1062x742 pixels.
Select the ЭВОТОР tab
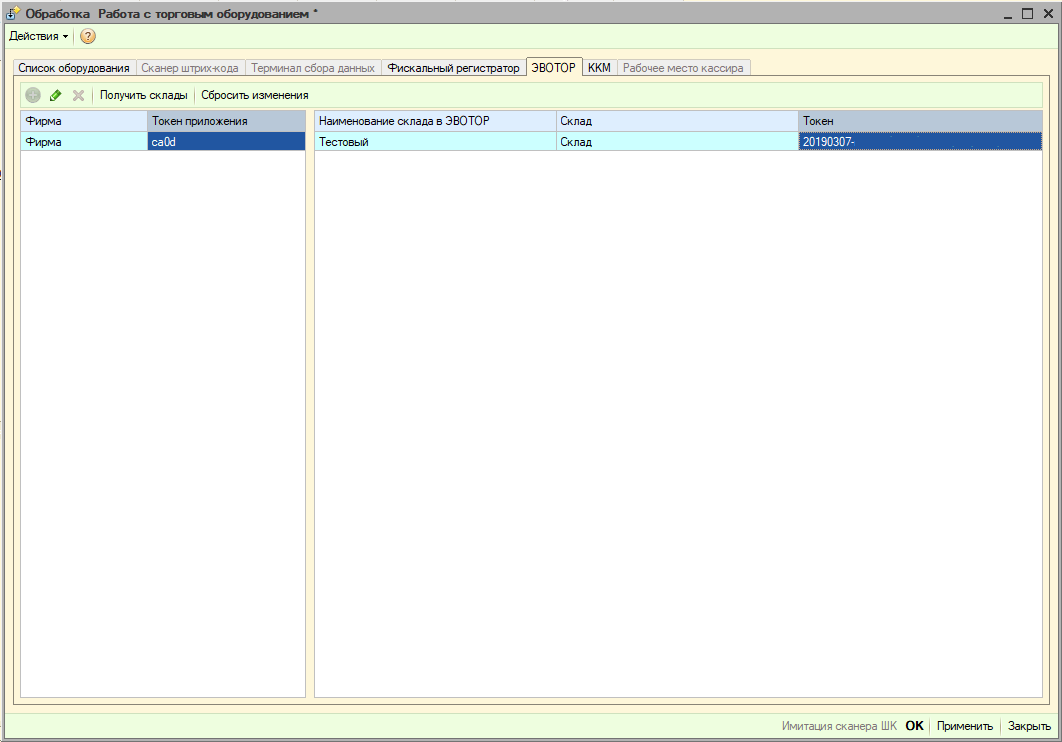click(554, 68)
